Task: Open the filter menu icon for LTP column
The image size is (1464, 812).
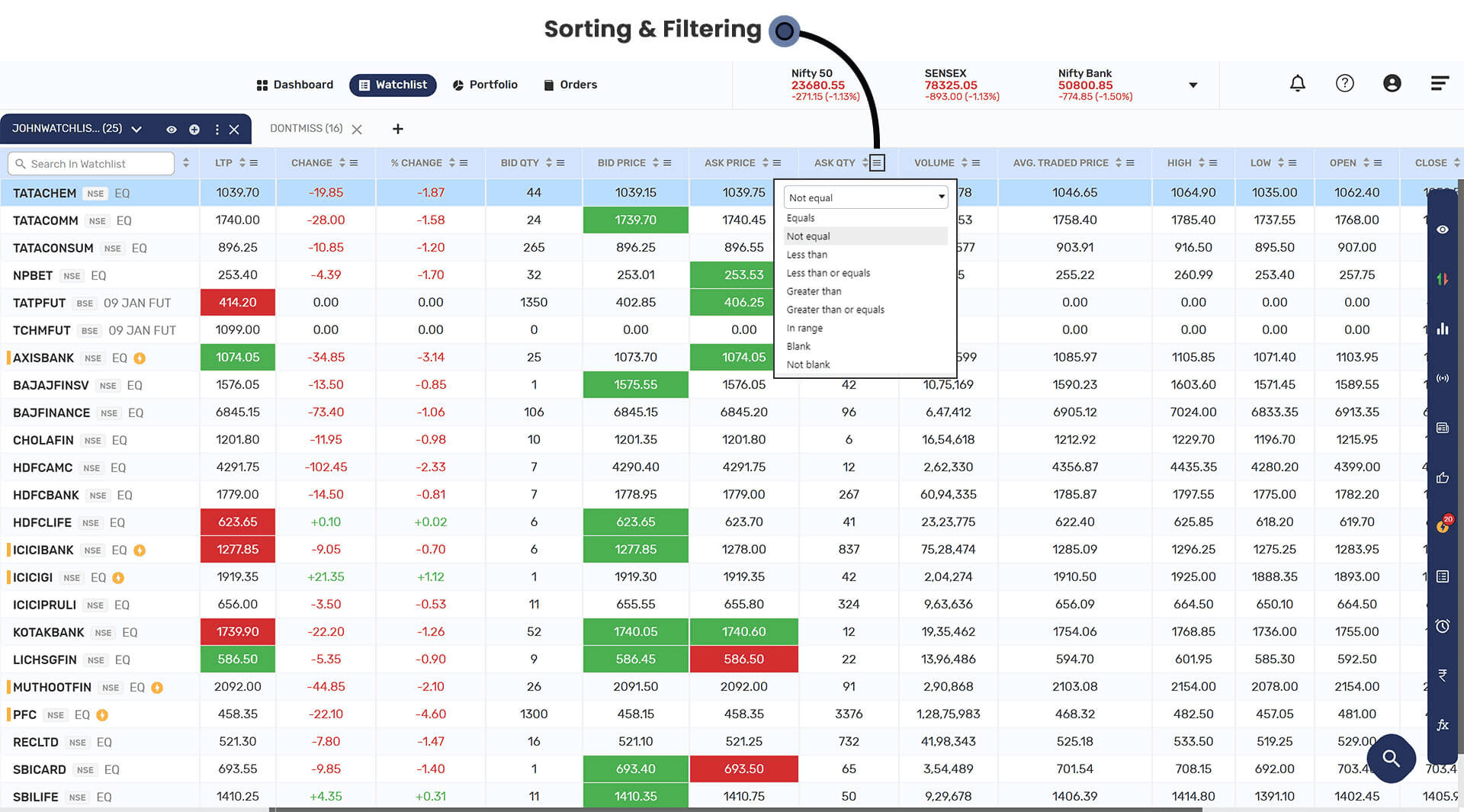Action: [x=254, y=163]
